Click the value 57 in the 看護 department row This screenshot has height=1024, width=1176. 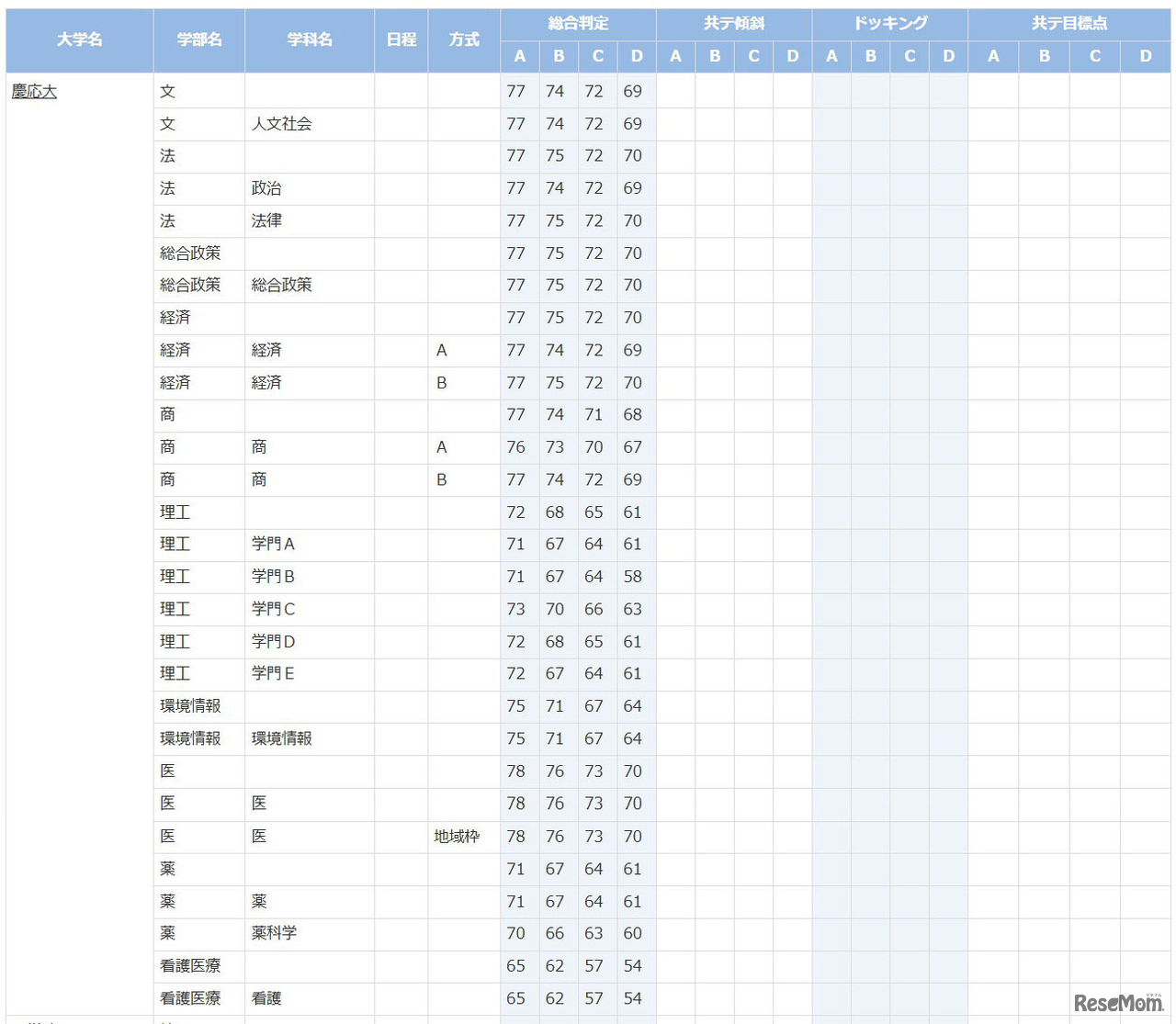point(594,998)
